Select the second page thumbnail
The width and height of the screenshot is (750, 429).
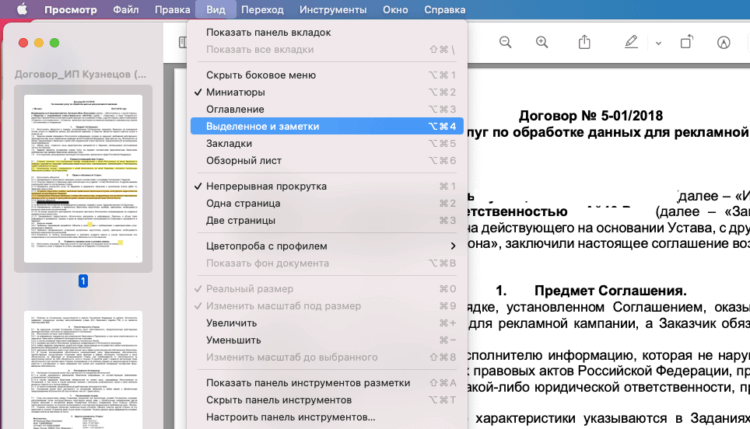coord(83,370)
